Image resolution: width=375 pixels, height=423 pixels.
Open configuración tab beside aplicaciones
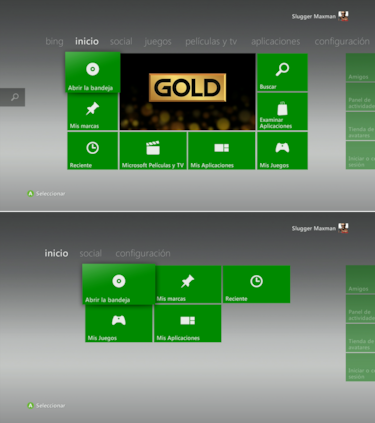tap(342, 42)
